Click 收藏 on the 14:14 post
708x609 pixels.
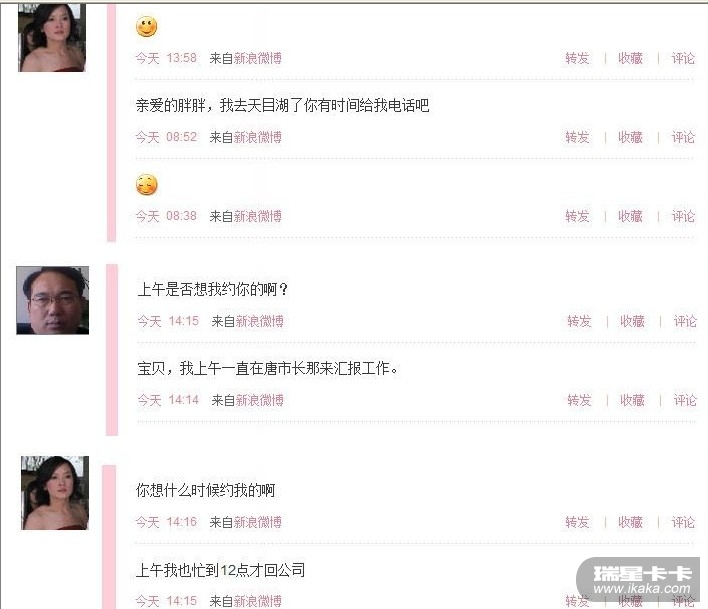pos(632,400)
